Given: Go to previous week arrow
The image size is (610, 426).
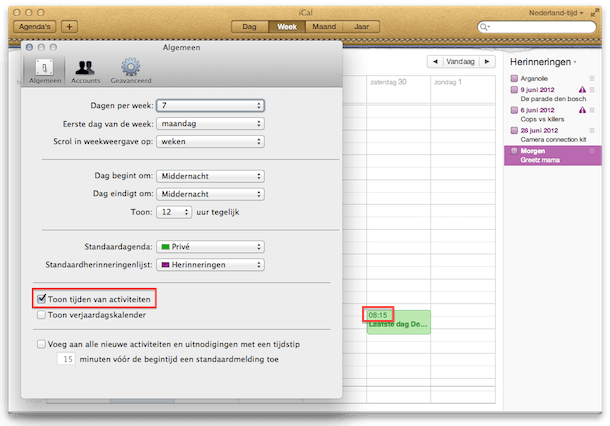Looking at the screenshot, I should coord(435,61).
